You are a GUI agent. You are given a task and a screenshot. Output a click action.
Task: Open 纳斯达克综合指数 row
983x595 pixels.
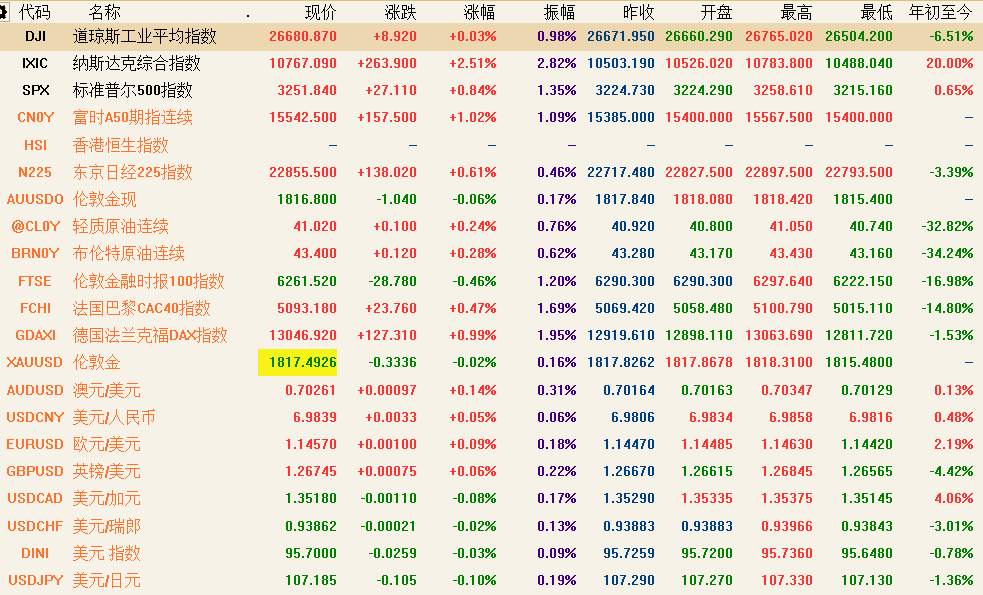coord(137,63)
